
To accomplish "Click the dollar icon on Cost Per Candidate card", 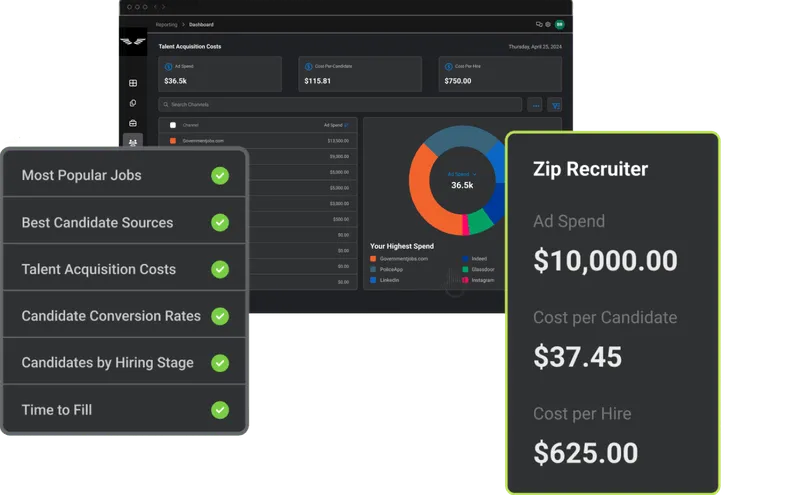I will (308, 66).
